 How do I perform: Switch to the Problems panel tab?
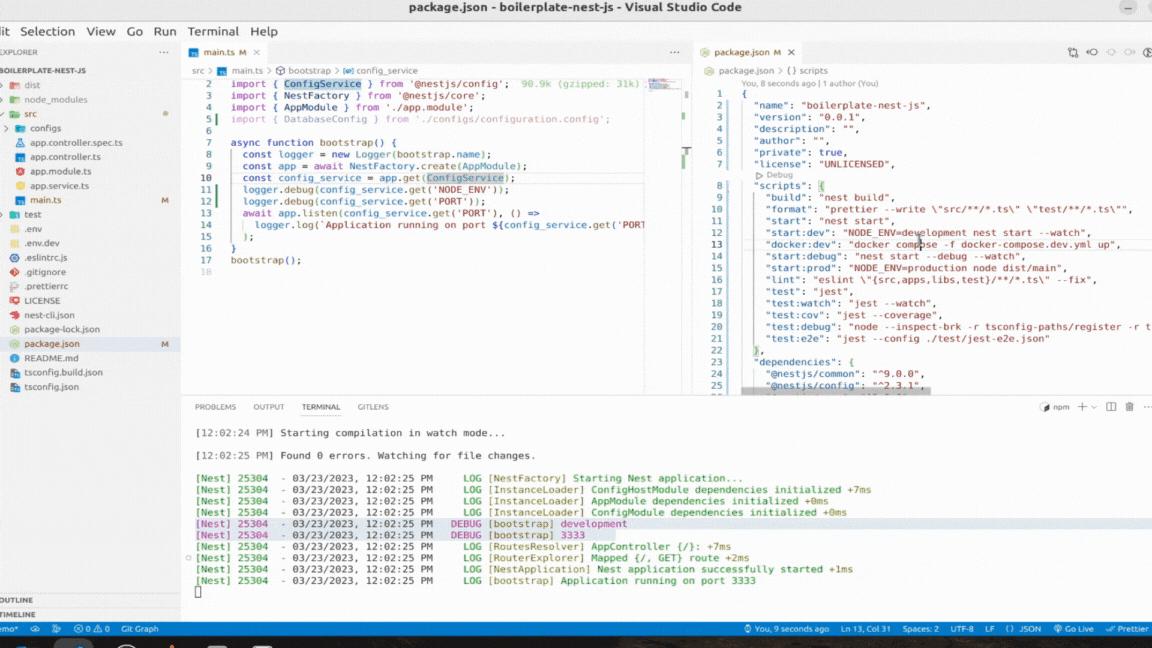tap(215, 407)
